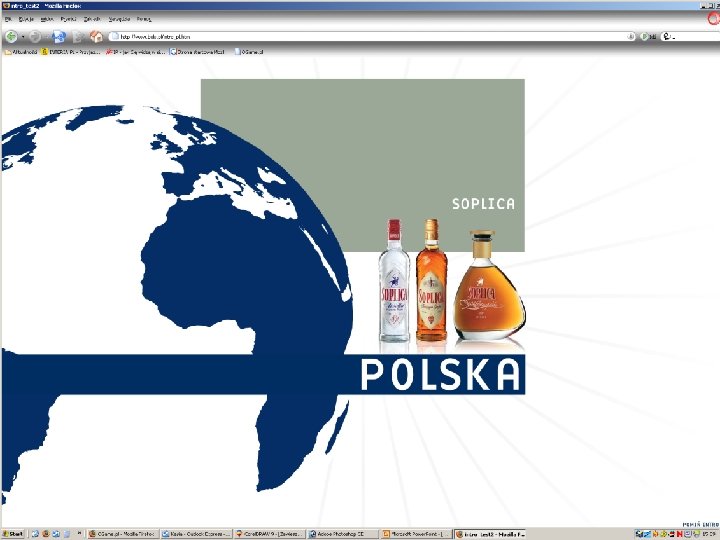This screenshot has height=540, width=720.
Task: Open the Aktualności bookmark folder
Action: coord(21,52)
